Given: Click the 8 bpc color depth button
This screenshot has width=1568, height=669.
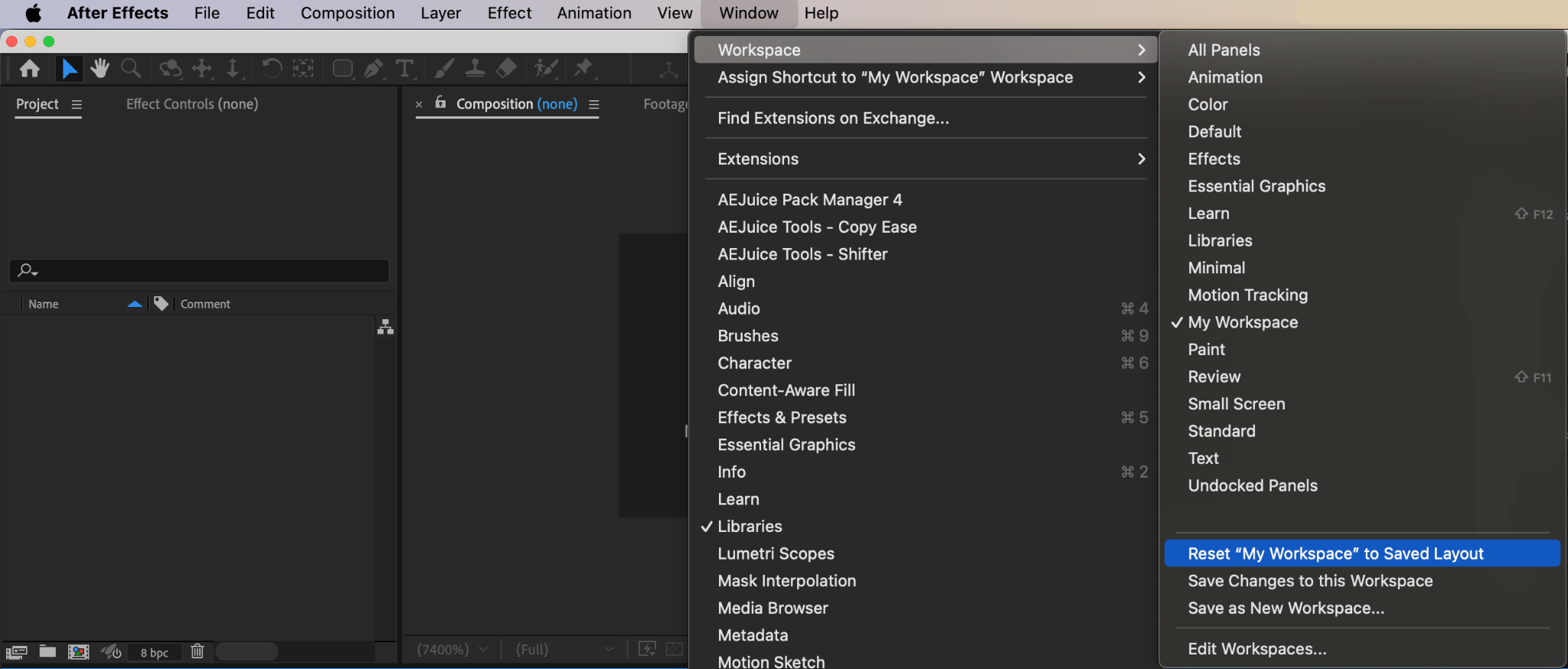Looking at the screenshot, I should click(155, 652).
